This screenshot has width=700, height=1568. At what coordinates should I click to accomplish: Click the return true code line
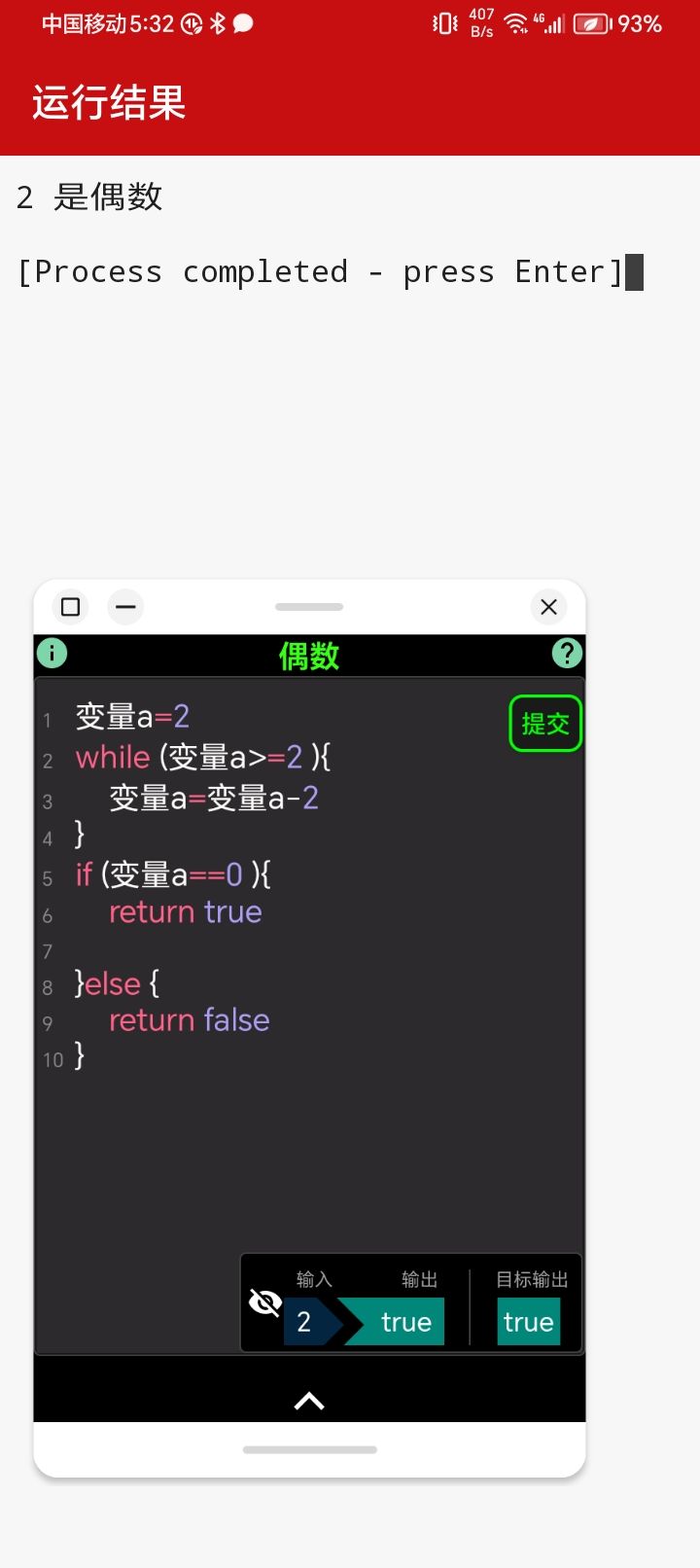point(186,912)
